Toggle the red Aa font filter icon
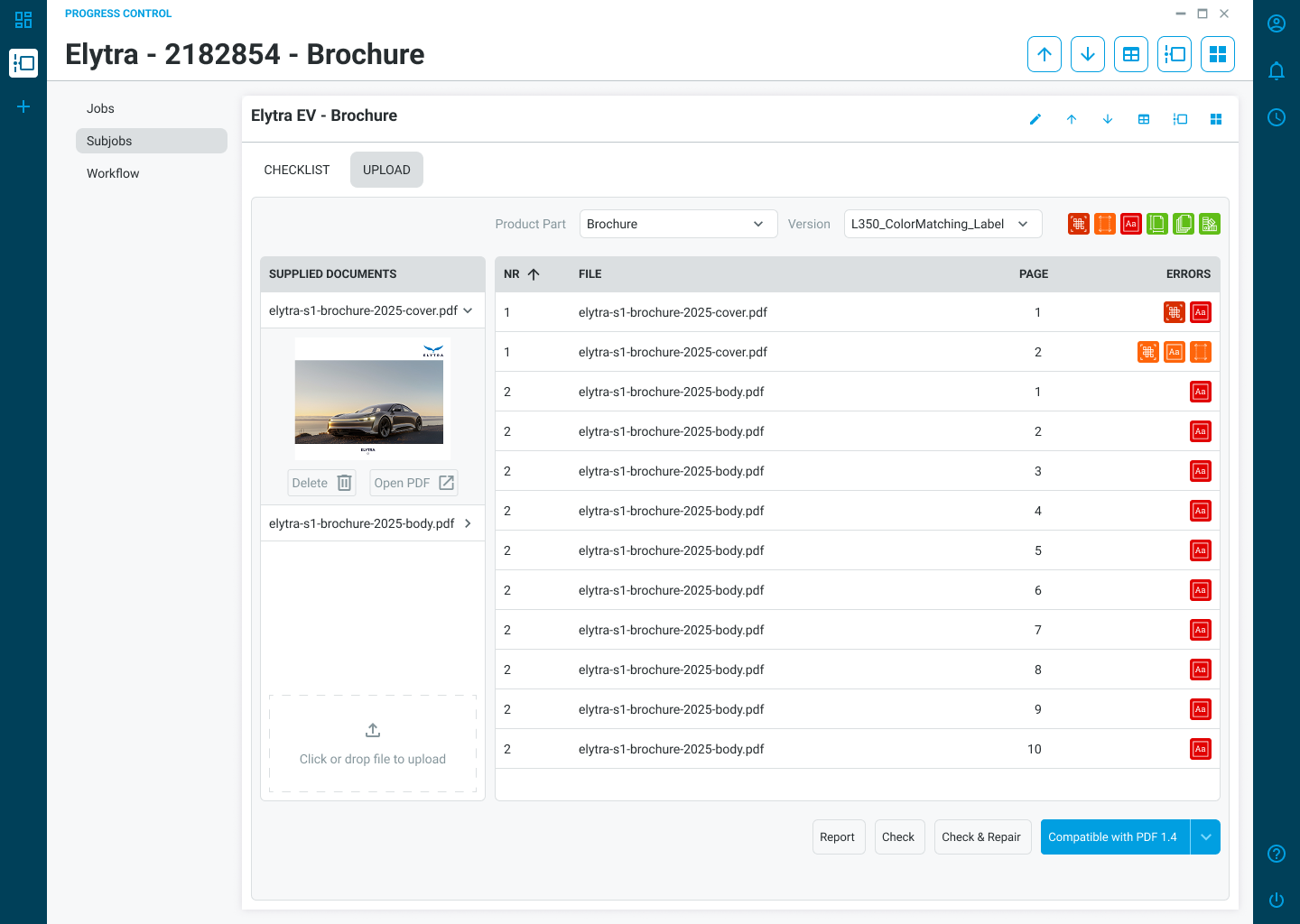Screen dimensions: 1300x924 tap(1131, 224)
